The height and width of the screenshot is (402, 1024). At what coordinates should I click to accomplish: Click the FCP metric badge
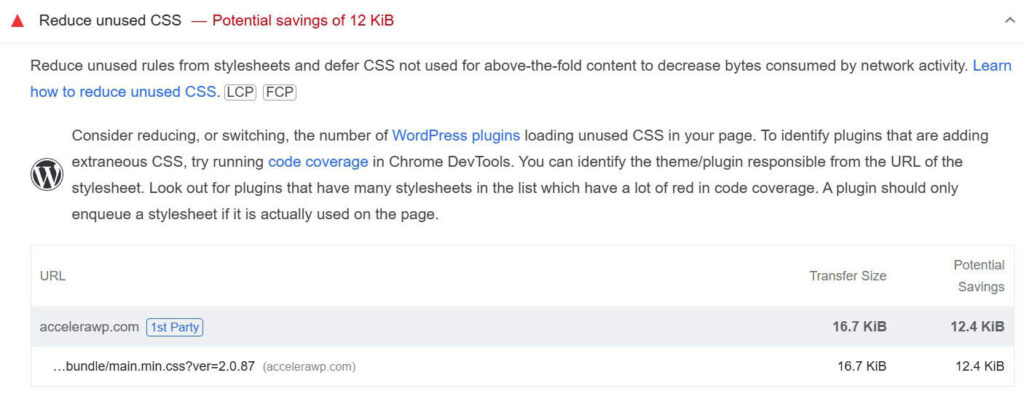[x=279, y=92]
